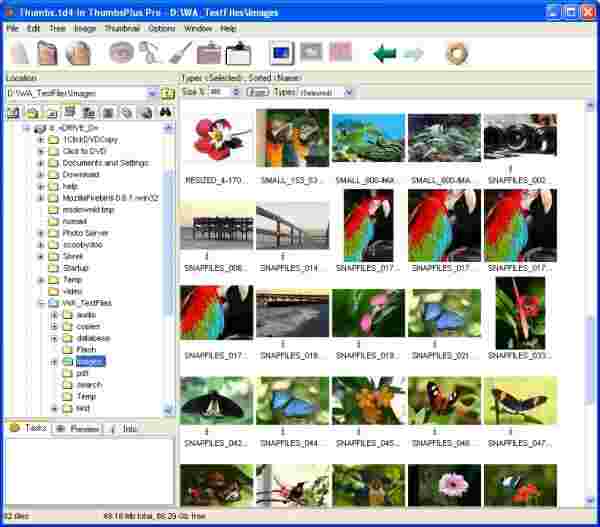The height and width of the screenshot is (527, 600).
Task: Collapse the DRIVE_D root node
Action: [x=26, y=128]
